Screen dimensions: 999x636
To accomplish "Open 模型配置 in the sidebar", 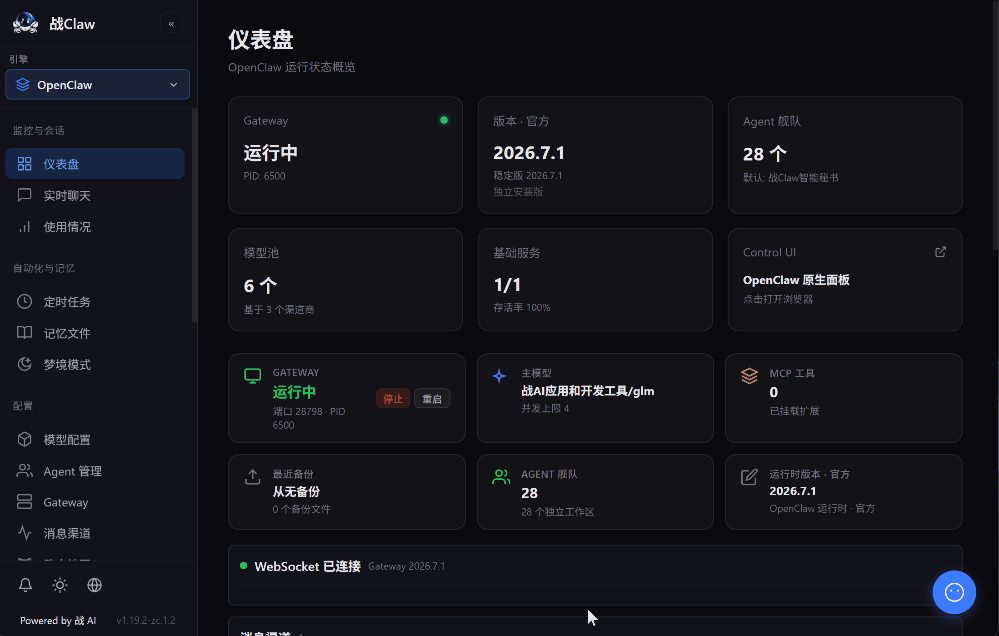I will point(95,439).
